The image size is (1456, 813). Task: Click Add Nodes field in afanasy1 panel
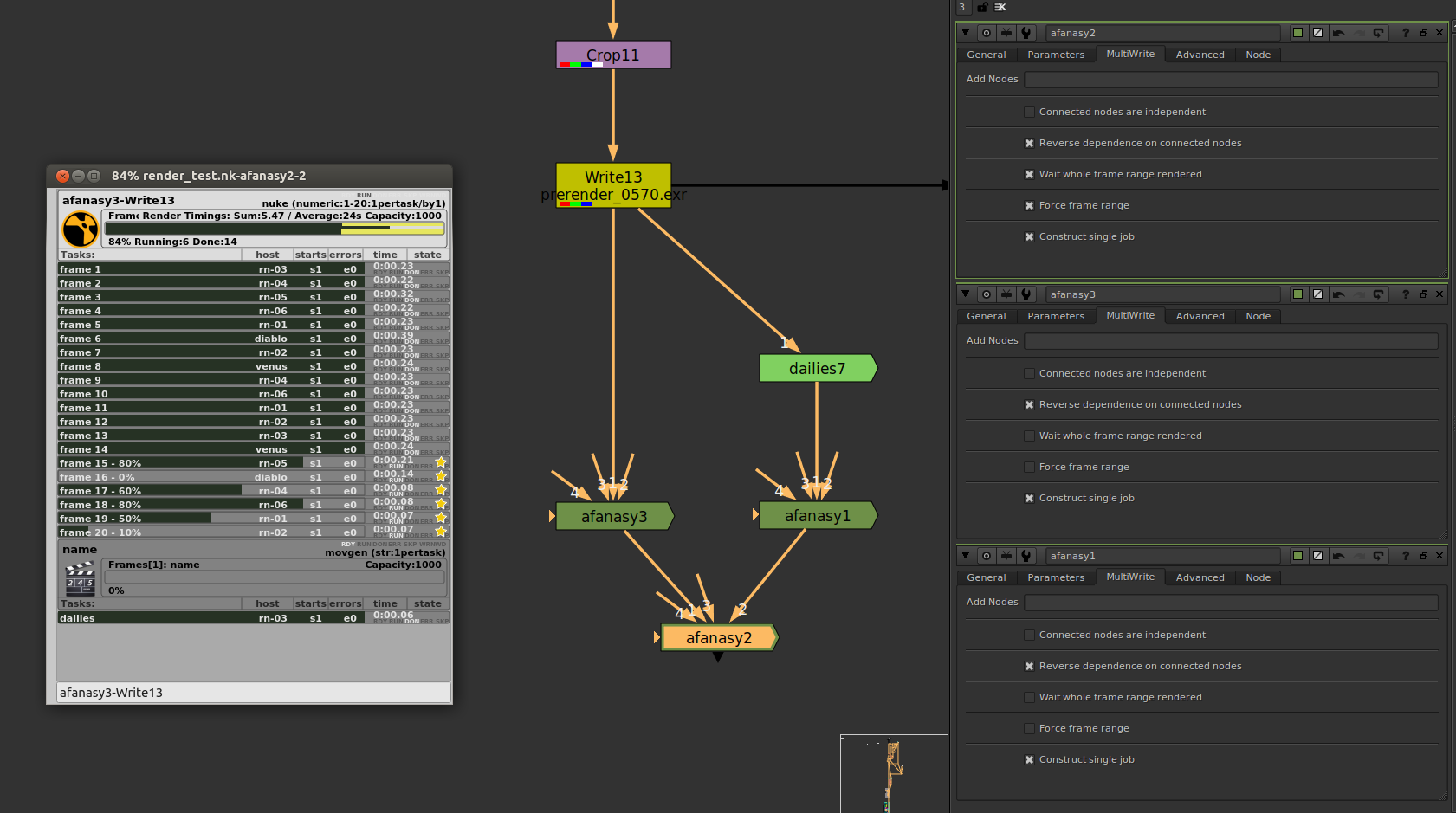[x=1231, y=602]
